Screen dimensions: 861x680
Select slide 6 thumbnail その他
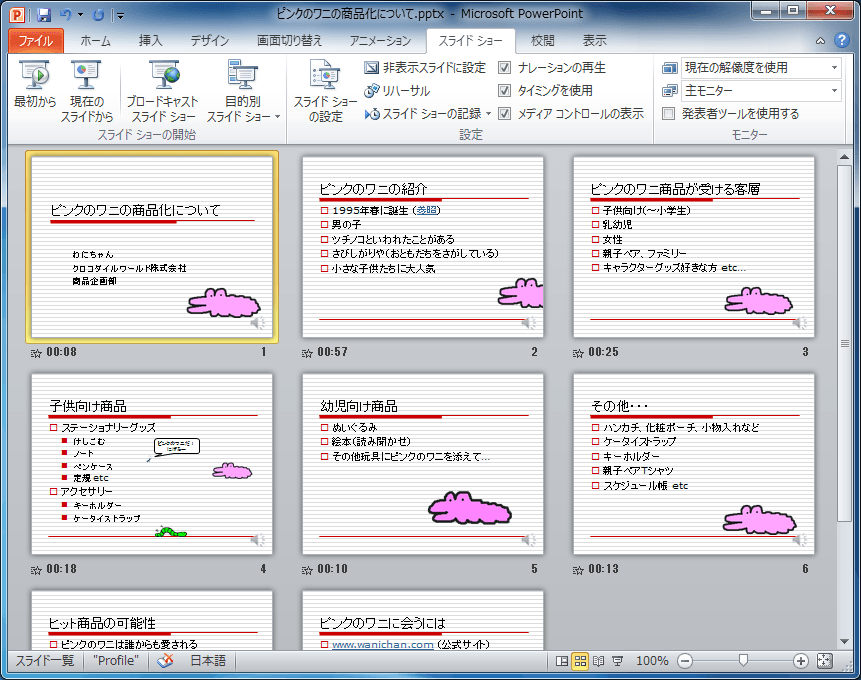pos(694,464)
